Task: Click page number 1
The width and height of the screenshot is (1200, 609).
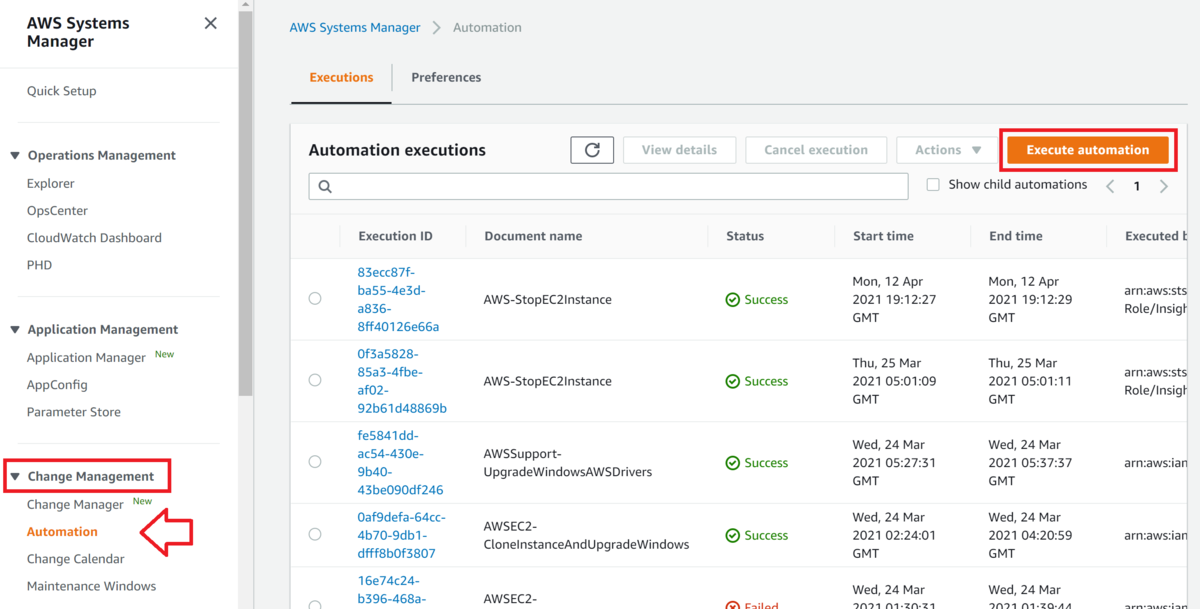Action: click(1137, 187)
